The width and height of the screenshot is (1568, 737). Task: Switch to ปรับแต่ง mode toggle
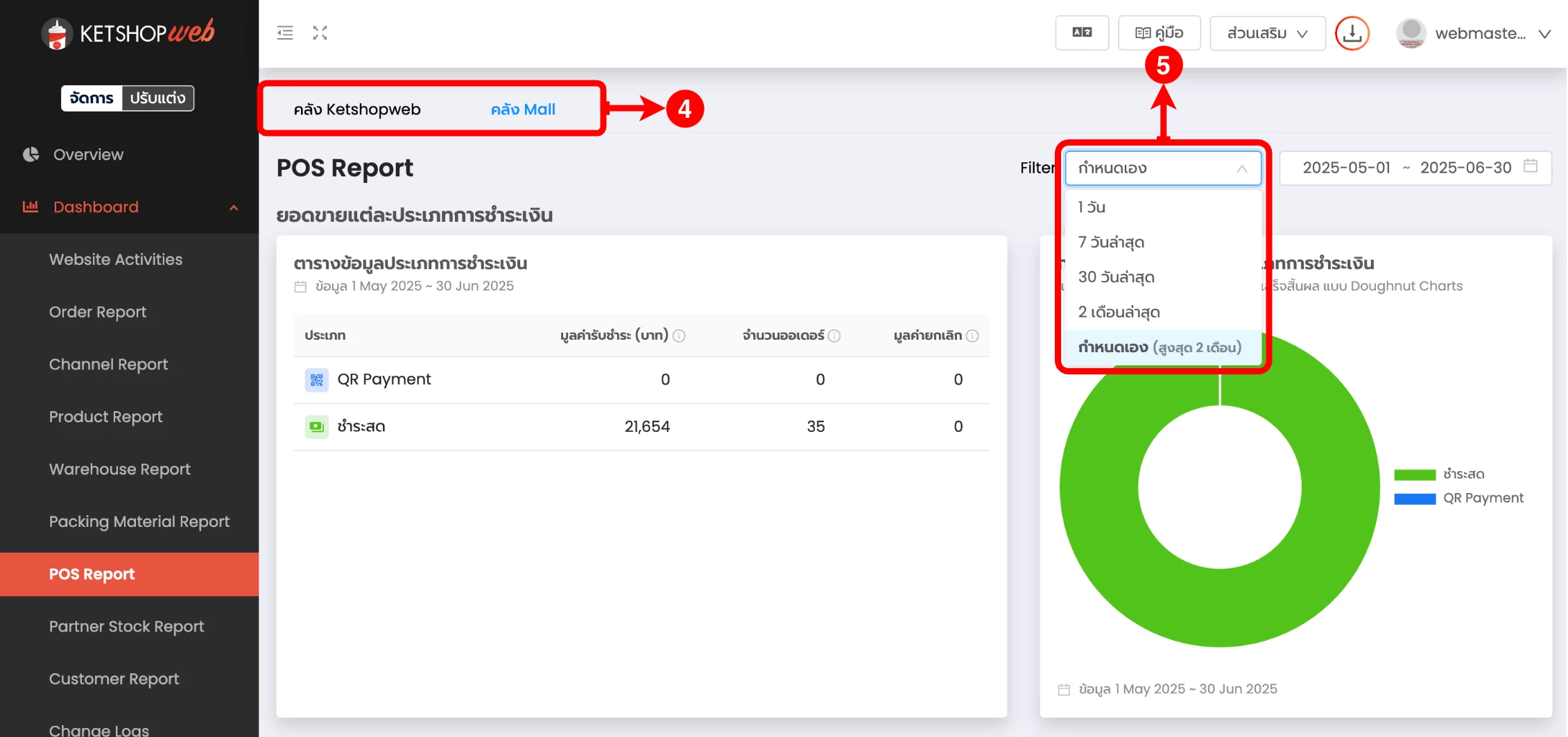[157, 98]
